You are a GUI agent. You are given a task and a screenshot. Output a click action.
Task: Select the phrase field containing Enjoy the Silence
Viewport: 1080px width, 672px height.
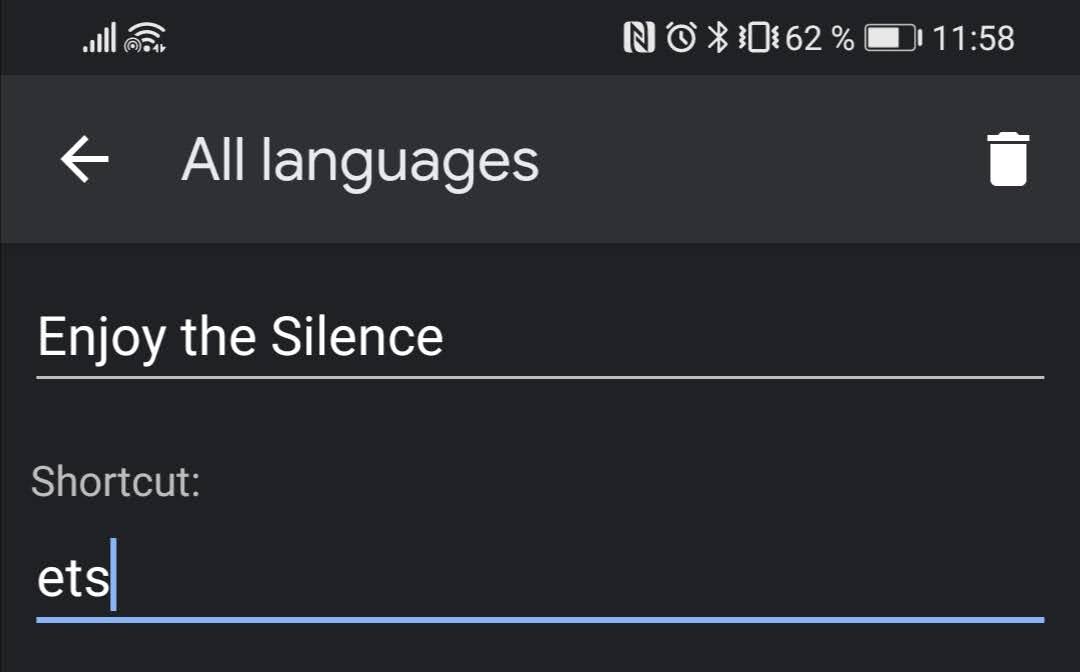[x=240, y=337]
